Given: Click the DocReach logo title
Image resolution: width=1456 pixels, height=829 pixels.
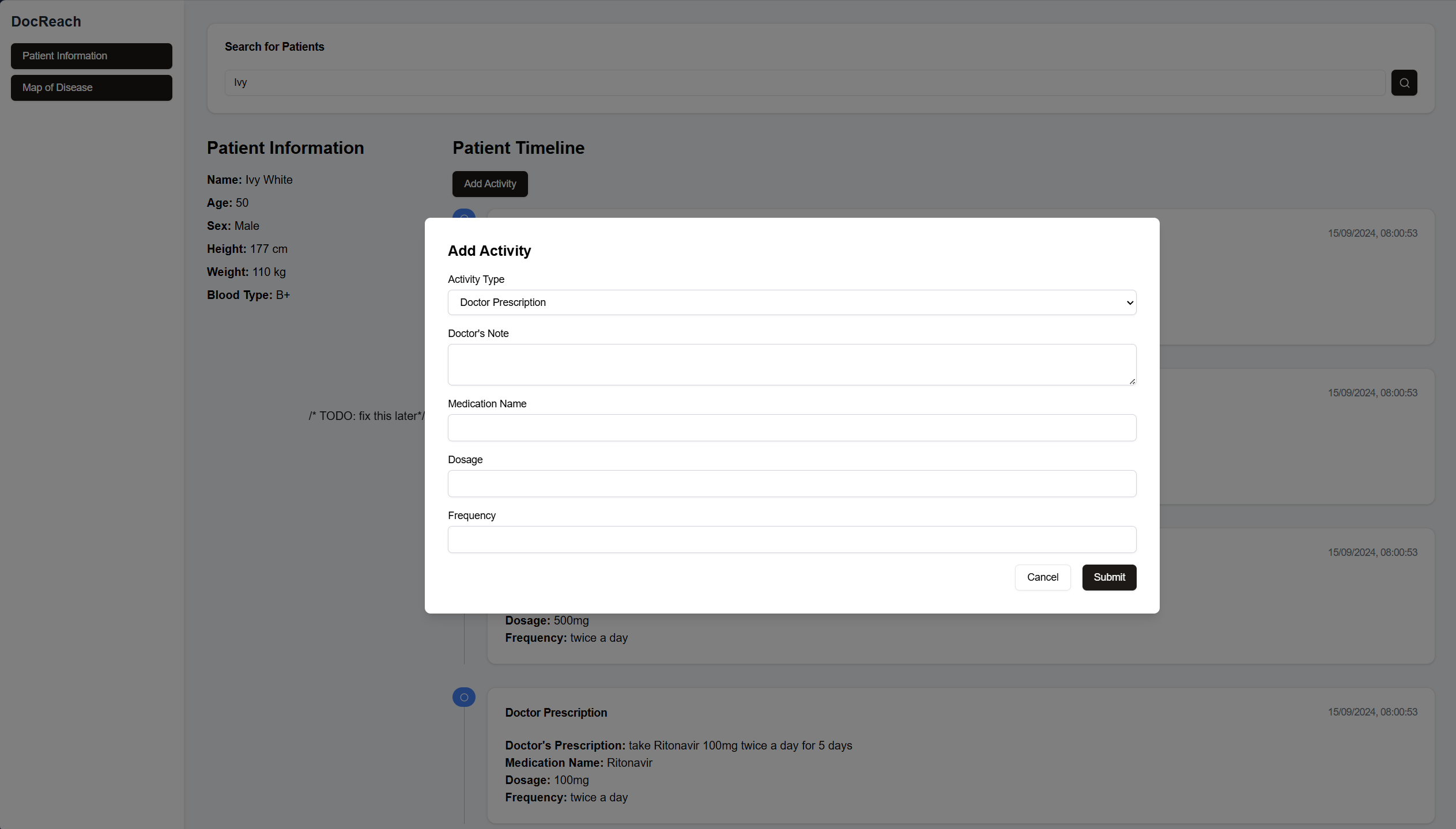Looking at the screenshot, I should point(46,21).
